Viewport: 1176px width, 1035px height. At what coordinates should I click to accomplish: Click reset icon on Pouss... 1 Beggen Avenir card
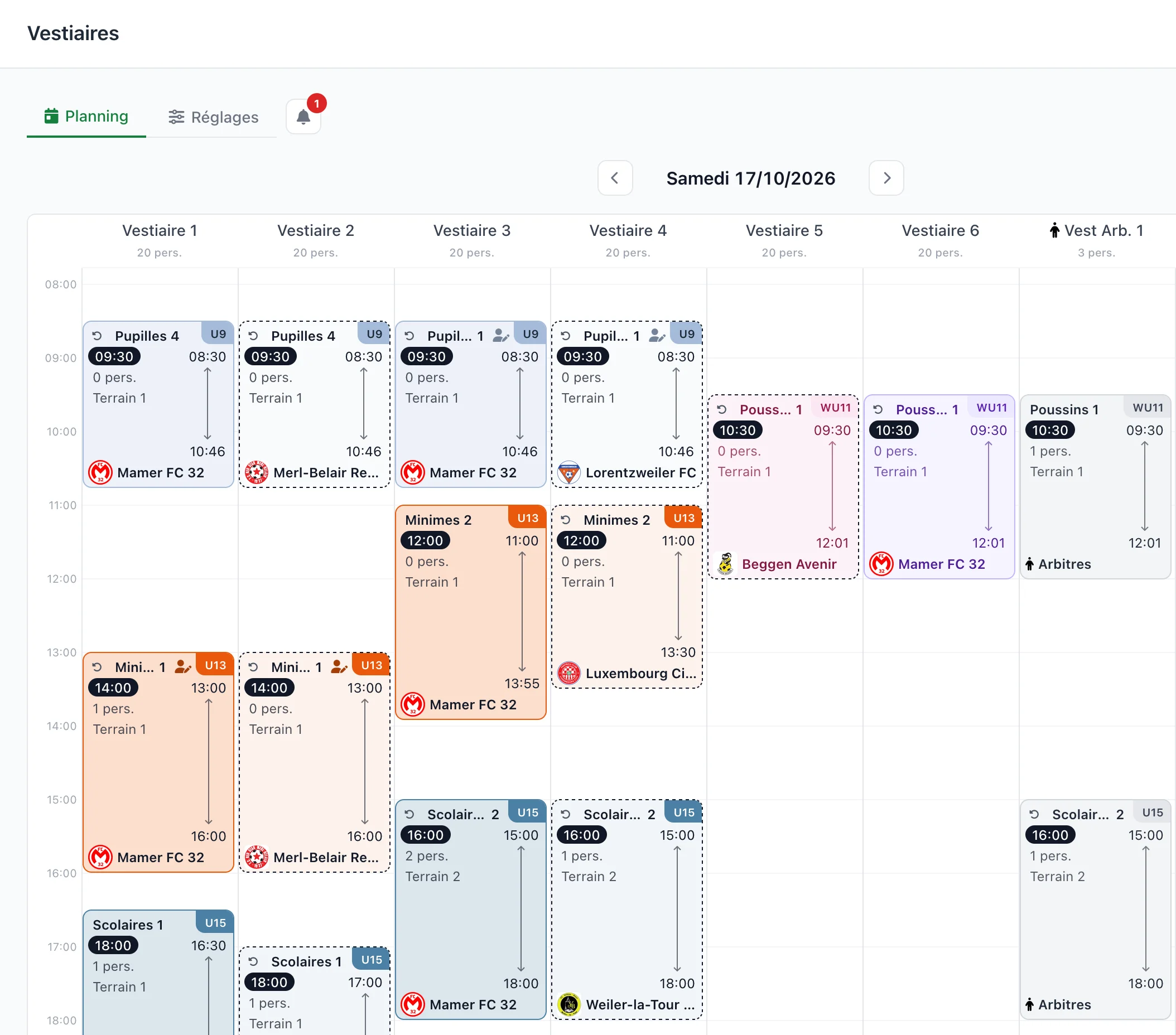point(722,409)
